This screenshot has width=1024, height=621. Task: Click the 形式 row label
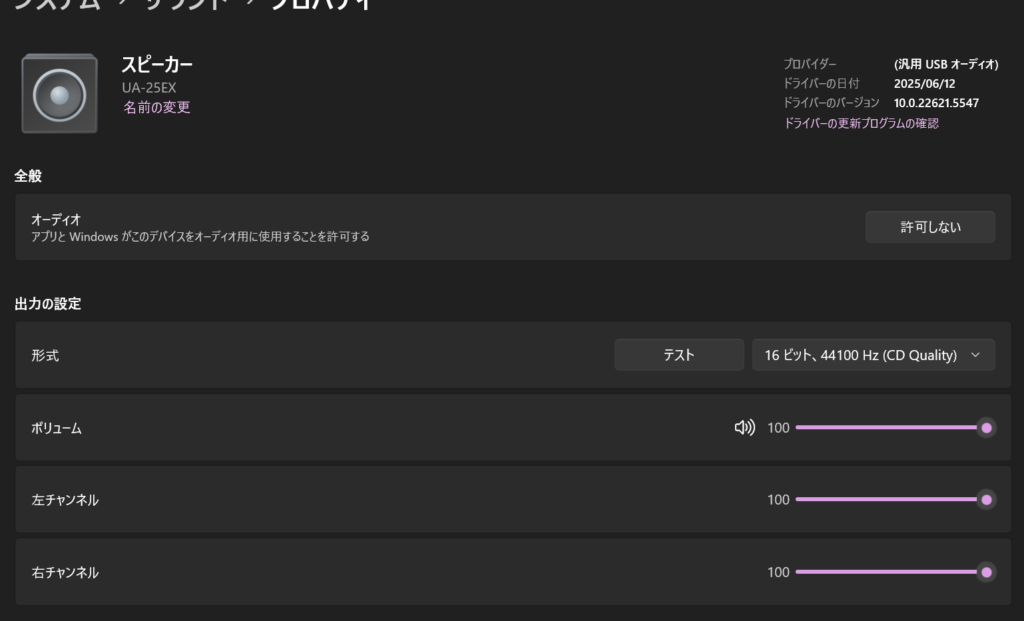click(x=45, y=355)
